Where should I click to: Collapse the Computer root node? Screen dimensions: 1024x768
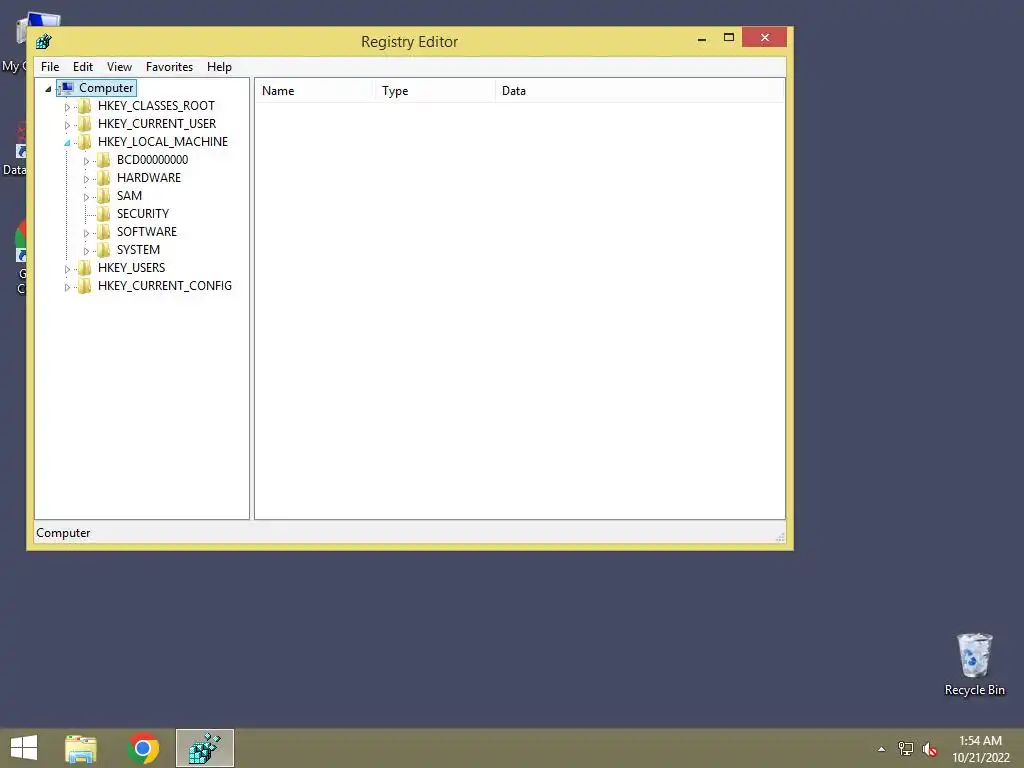coord(48,89)
